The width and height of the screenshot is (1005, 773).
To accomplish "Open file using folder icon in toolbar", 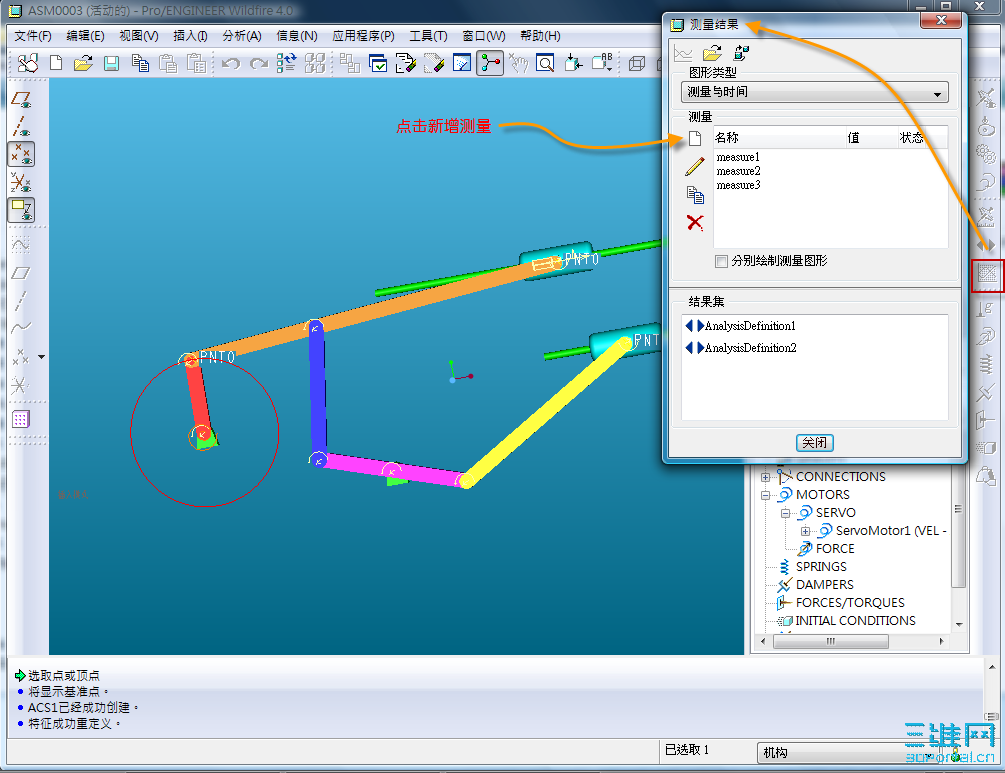I will [x=83, y=63].
